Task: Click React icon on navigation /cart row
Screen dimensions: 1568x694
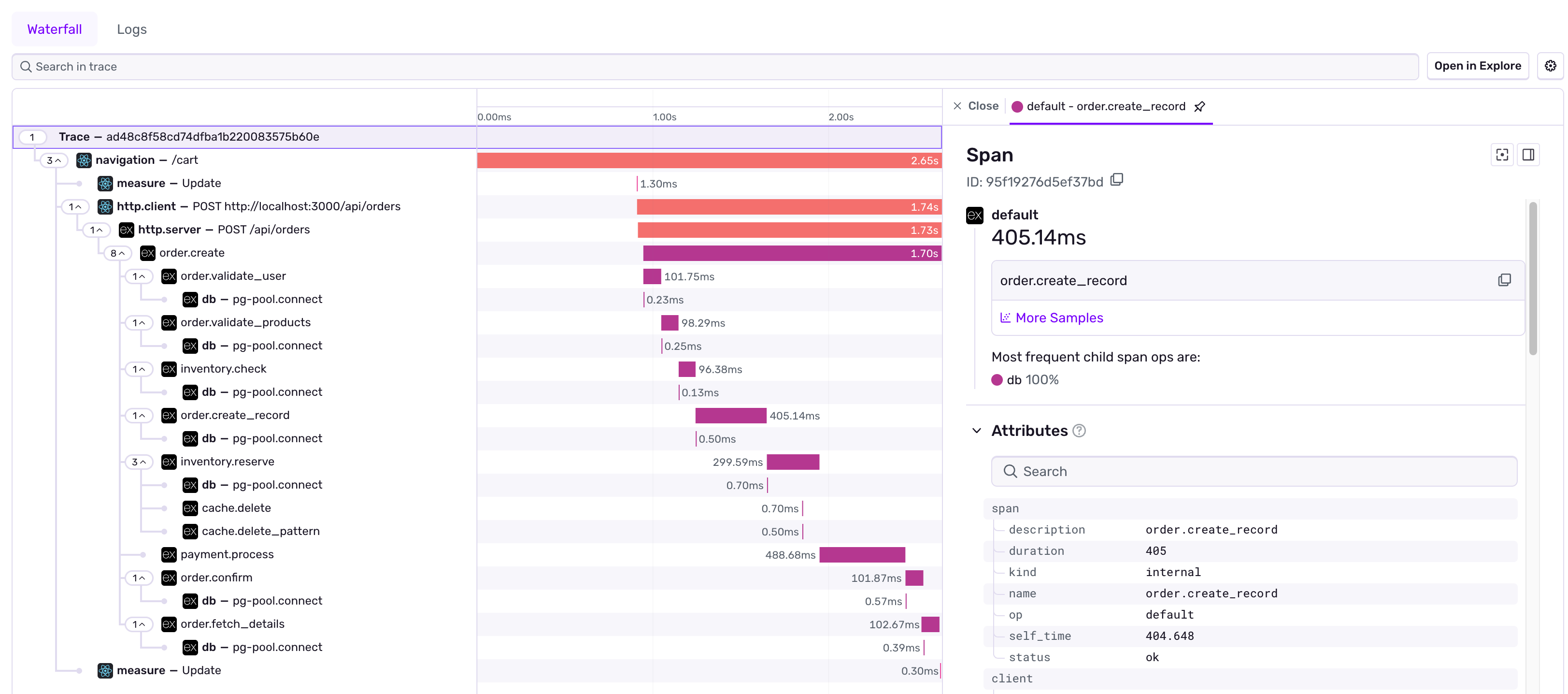Action: coord(84,160)
